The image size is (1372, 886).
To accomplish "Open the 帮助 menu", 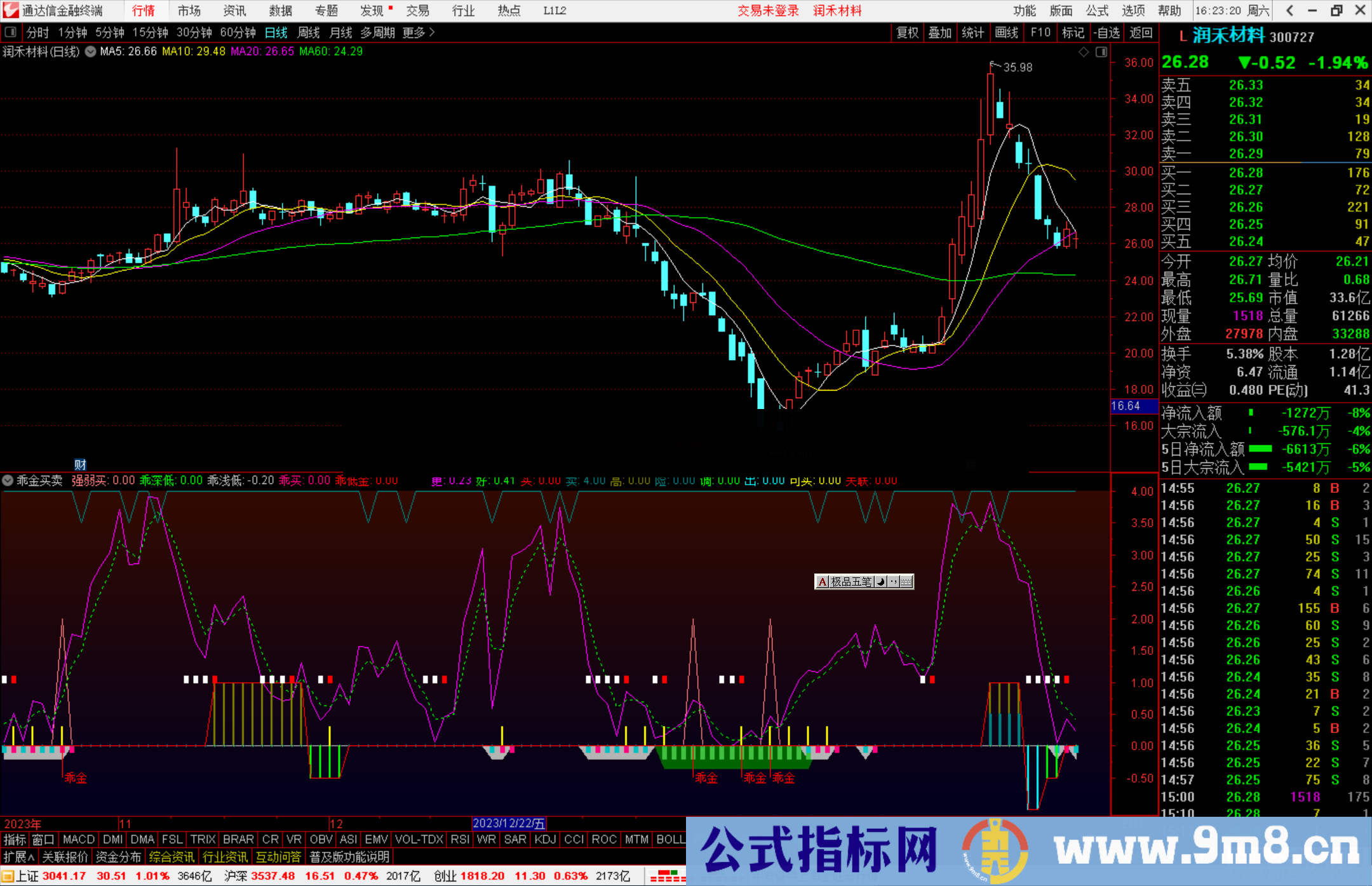I will click(x=1169, y=11).
